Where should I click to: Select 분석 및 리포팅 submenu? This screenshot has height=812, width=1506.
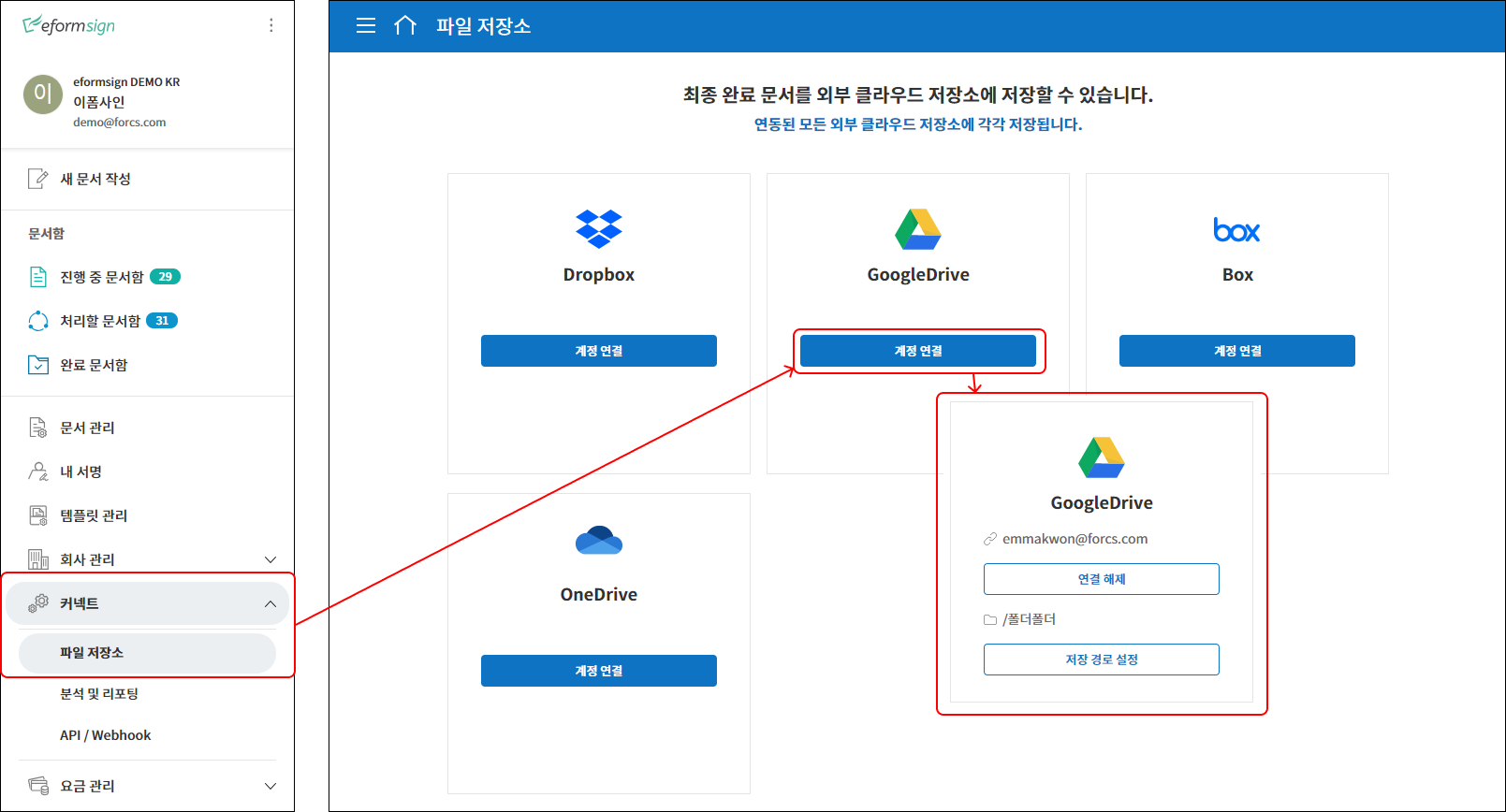(99, 693)
